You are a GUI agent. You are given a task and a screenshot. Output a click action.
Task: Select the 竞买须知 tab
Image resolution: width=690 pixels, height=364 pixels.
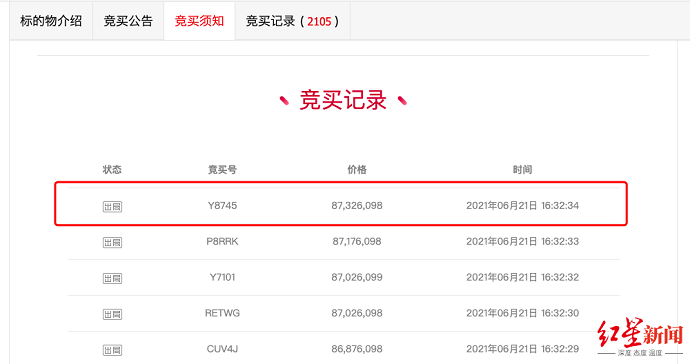(199, 21)
